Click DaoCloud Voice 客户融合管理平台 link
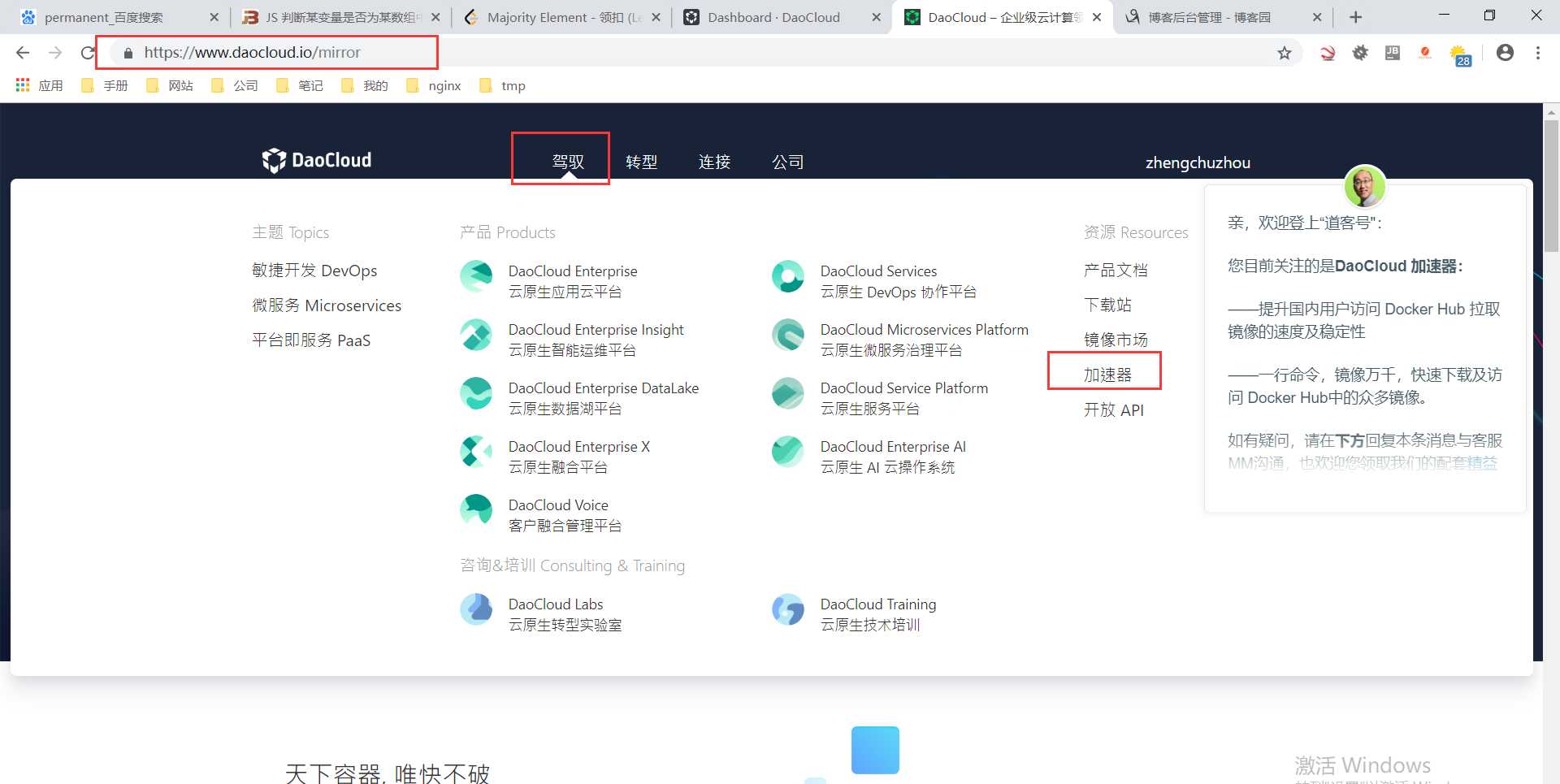 coord(565,515)
